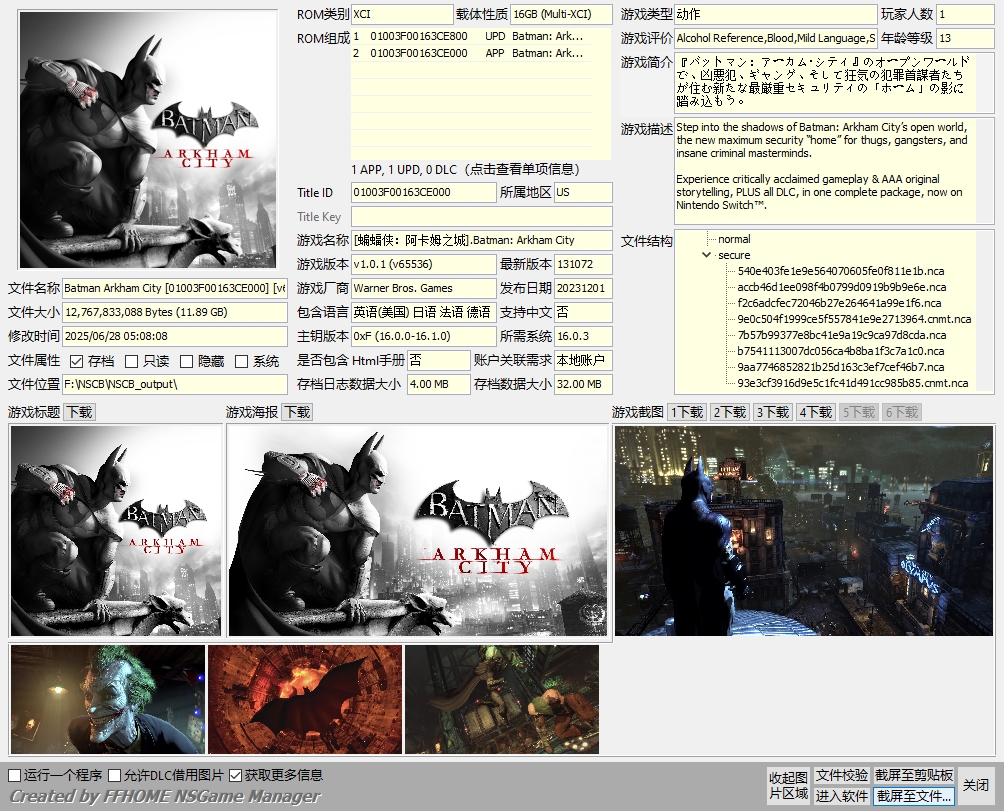
Task: Click the large Gotham rooftop screenshot
Action: pos(804,531)
